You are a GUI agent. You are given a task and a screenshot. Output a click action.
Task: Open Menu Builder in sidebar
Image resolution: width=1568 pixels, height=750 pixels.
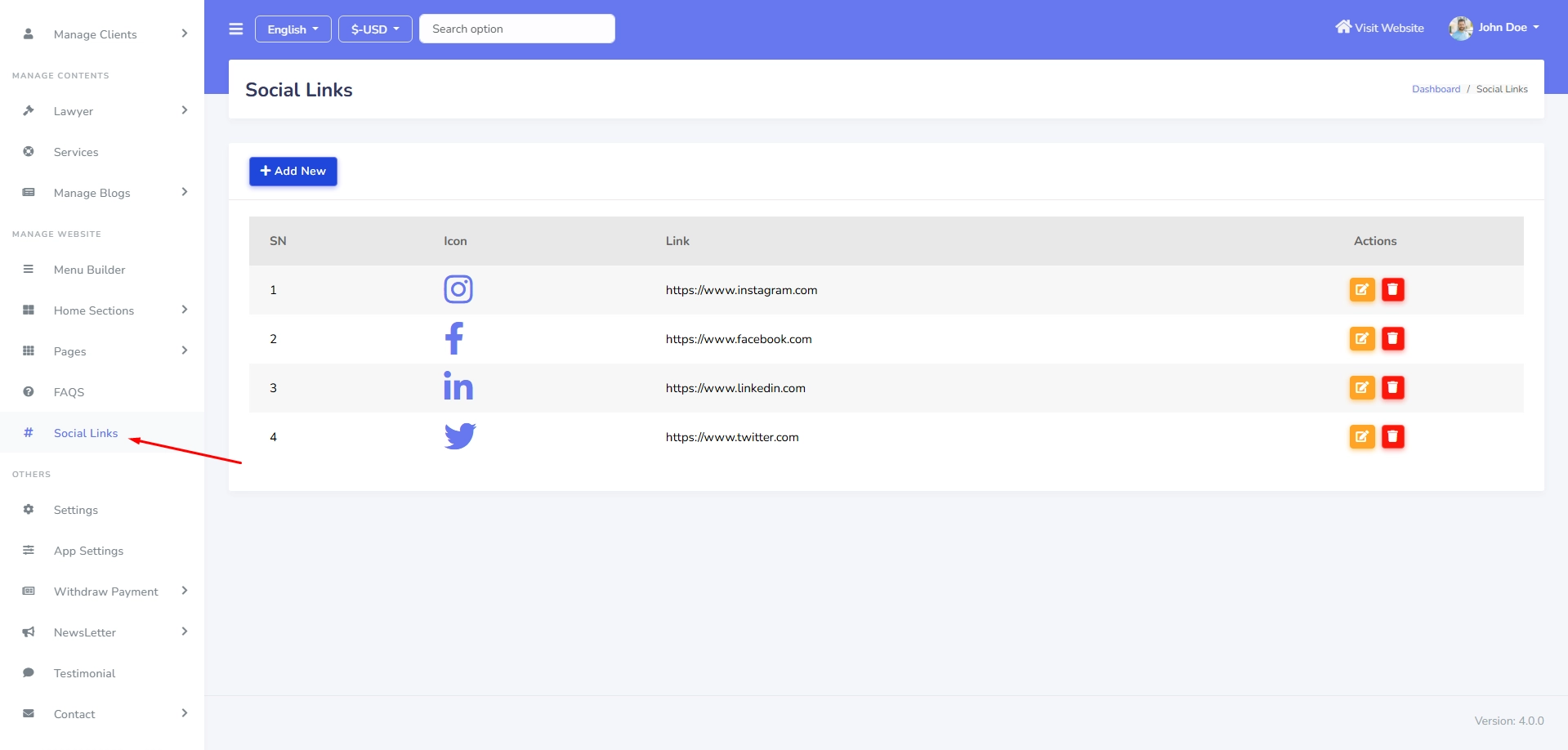[x=102, y=270]
